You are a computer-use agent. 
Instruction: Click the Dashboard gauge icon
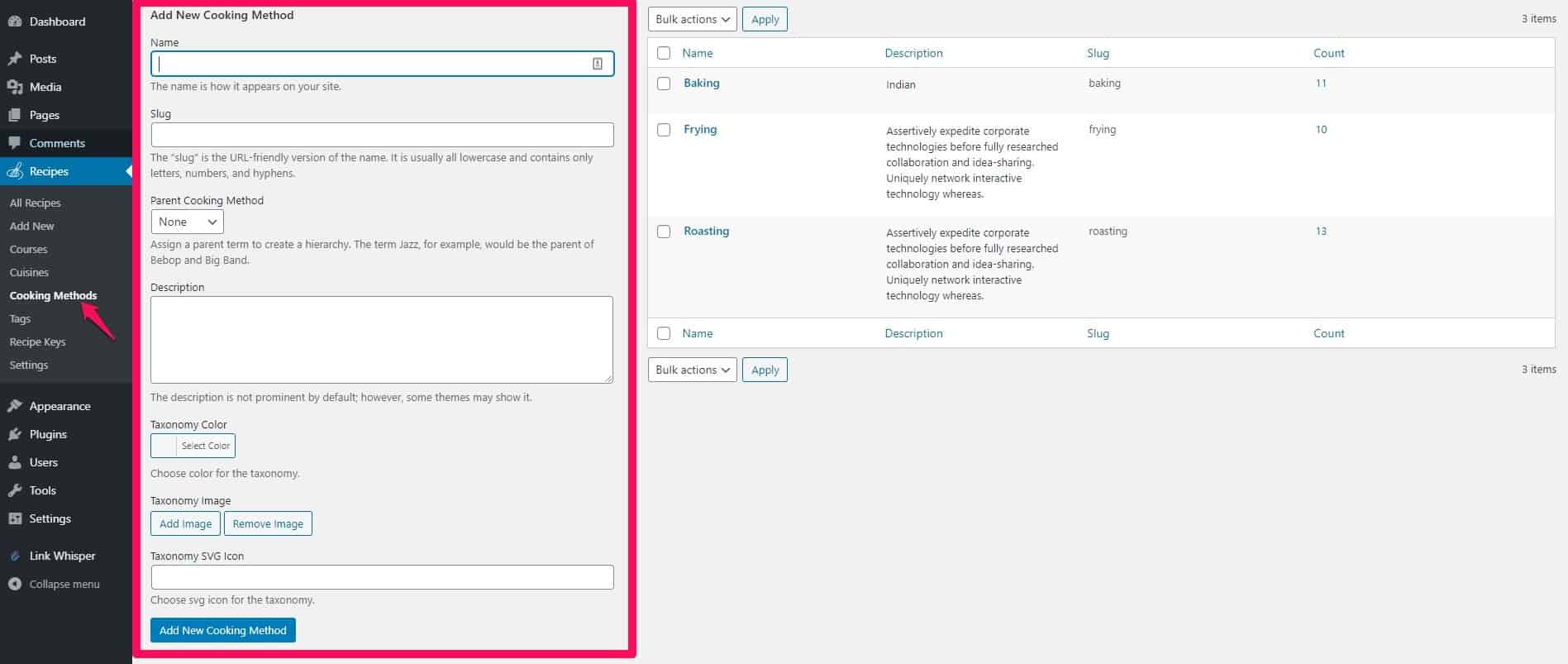pos(15,21)
